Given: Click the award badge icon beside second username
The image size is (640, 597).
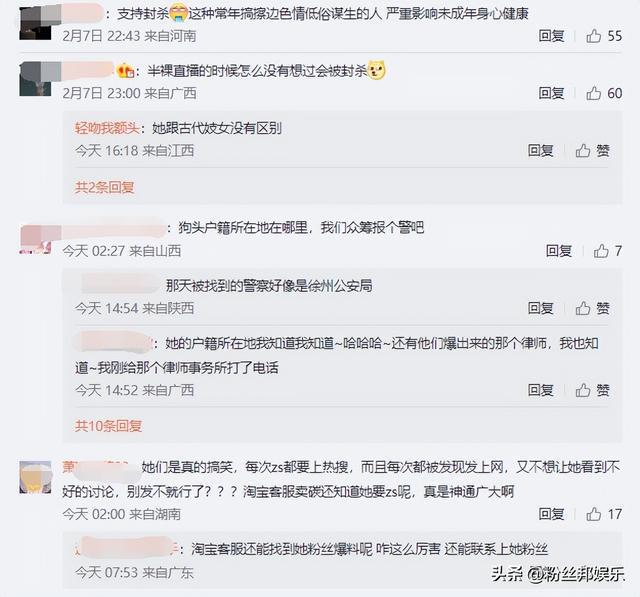Looking at the screenshot, I should pos(126,71).
